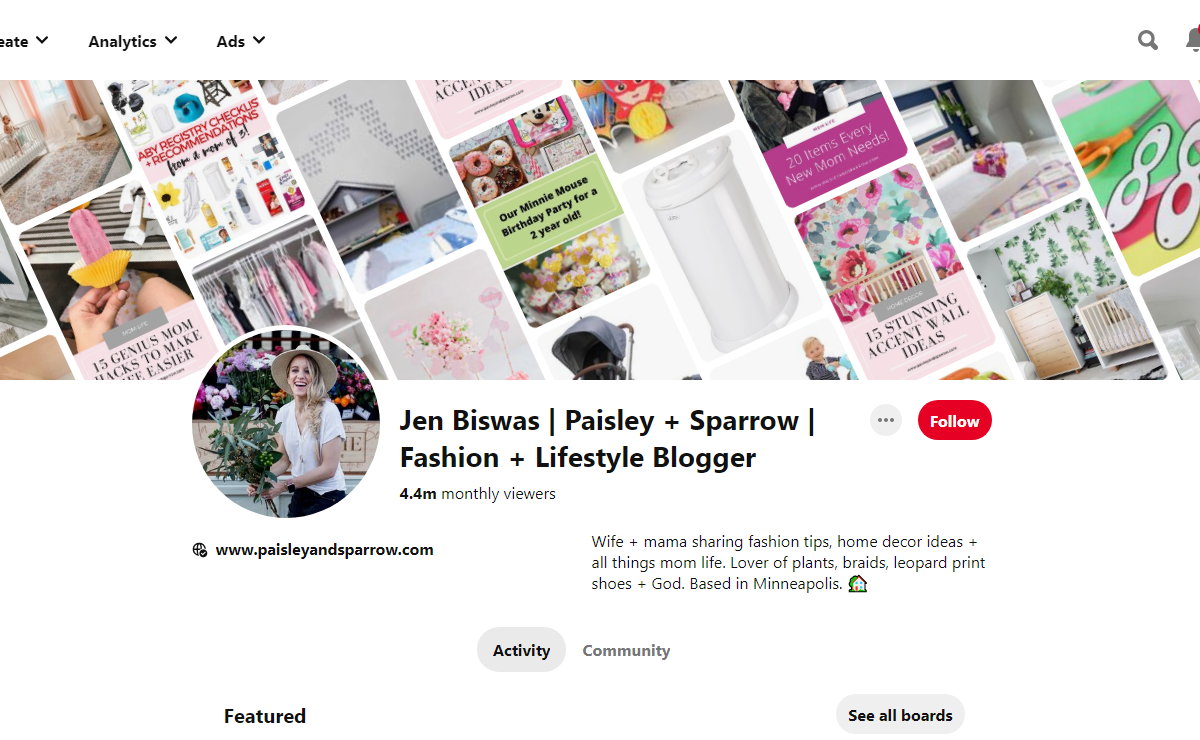Select the Activity tab

[521, 650]
